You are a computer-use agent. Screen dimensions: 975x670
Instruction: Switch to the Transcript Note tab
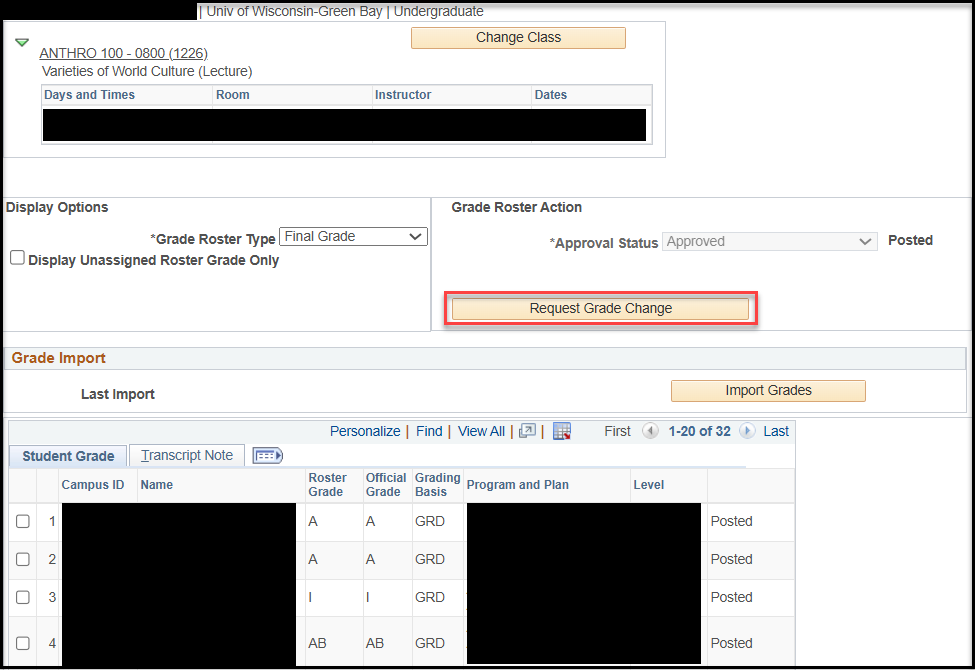coord(187,456)
